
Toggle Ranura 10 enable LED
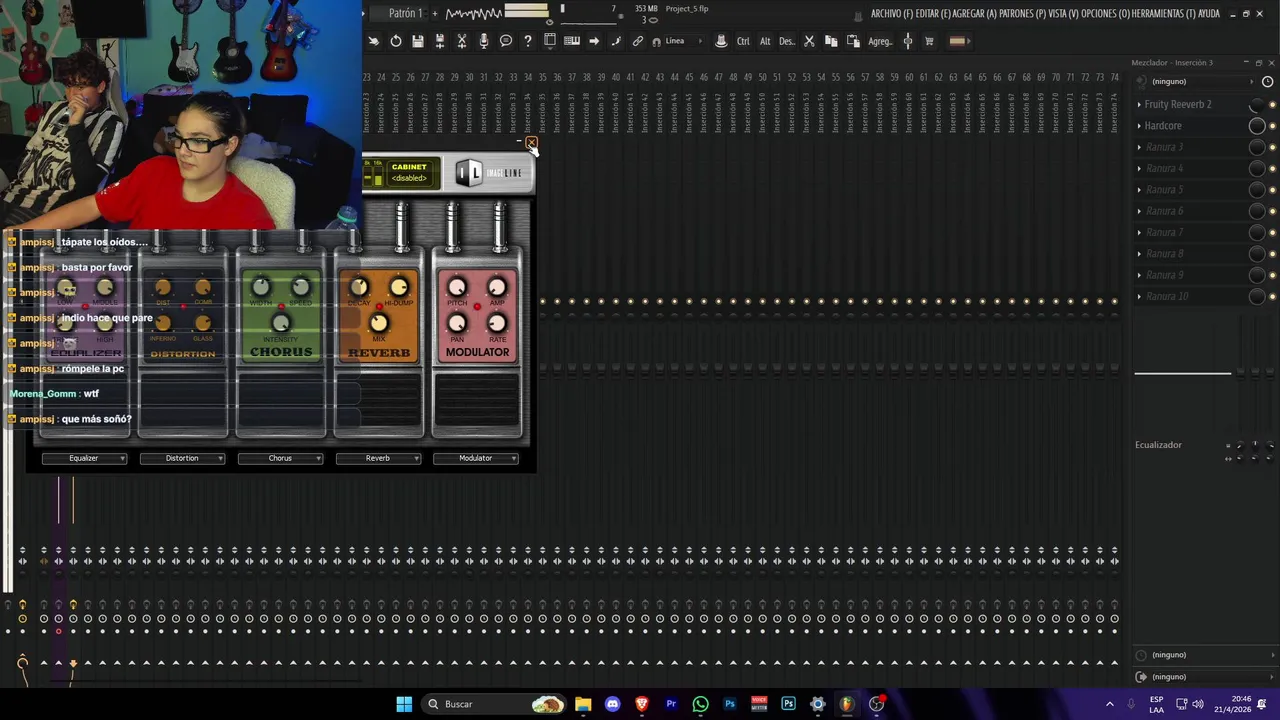pyautogui.click(x=1272, y=297)
